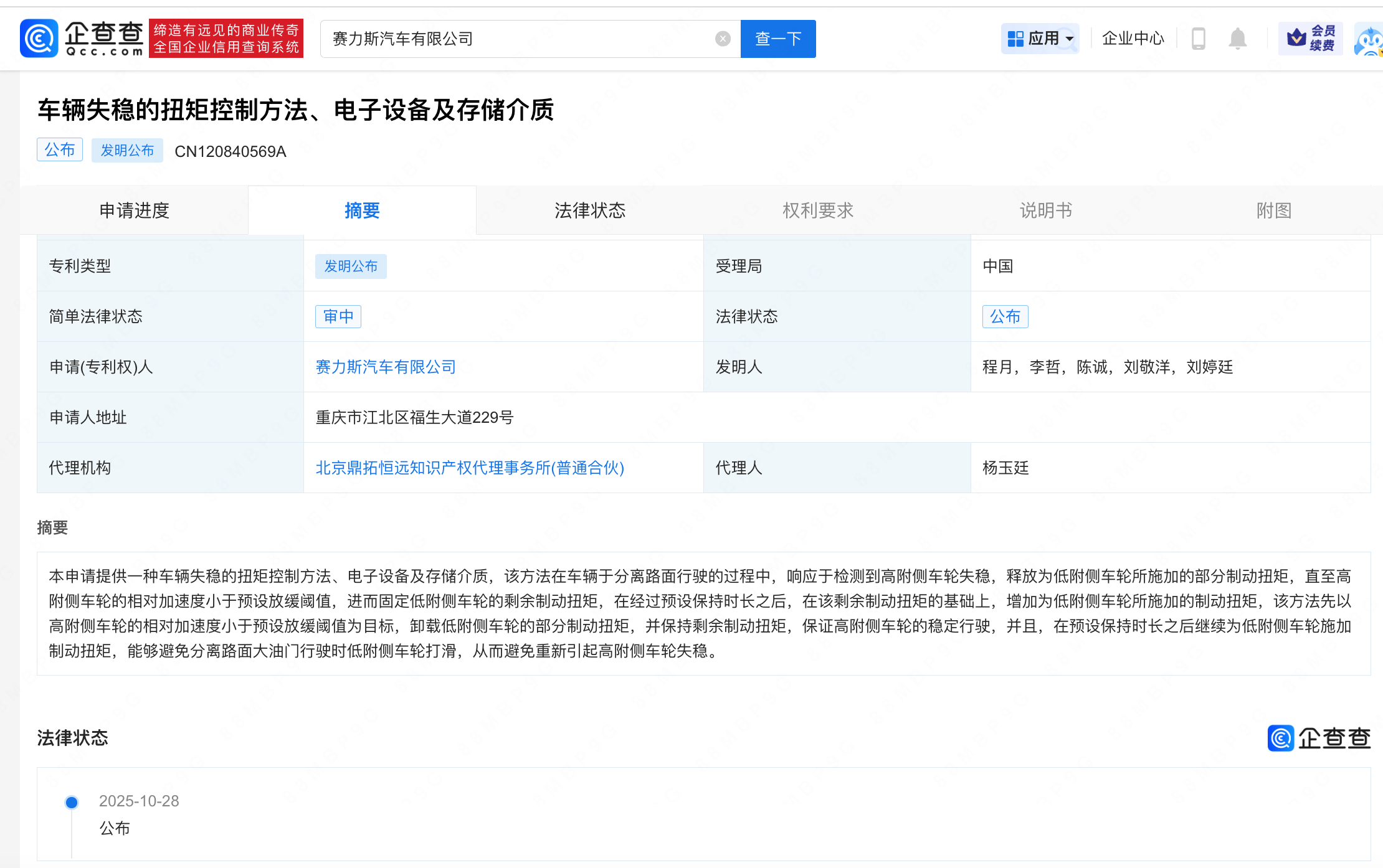Click the 2025-10-28 timeline marker dot
The image size is (1383, 868).
71,802
